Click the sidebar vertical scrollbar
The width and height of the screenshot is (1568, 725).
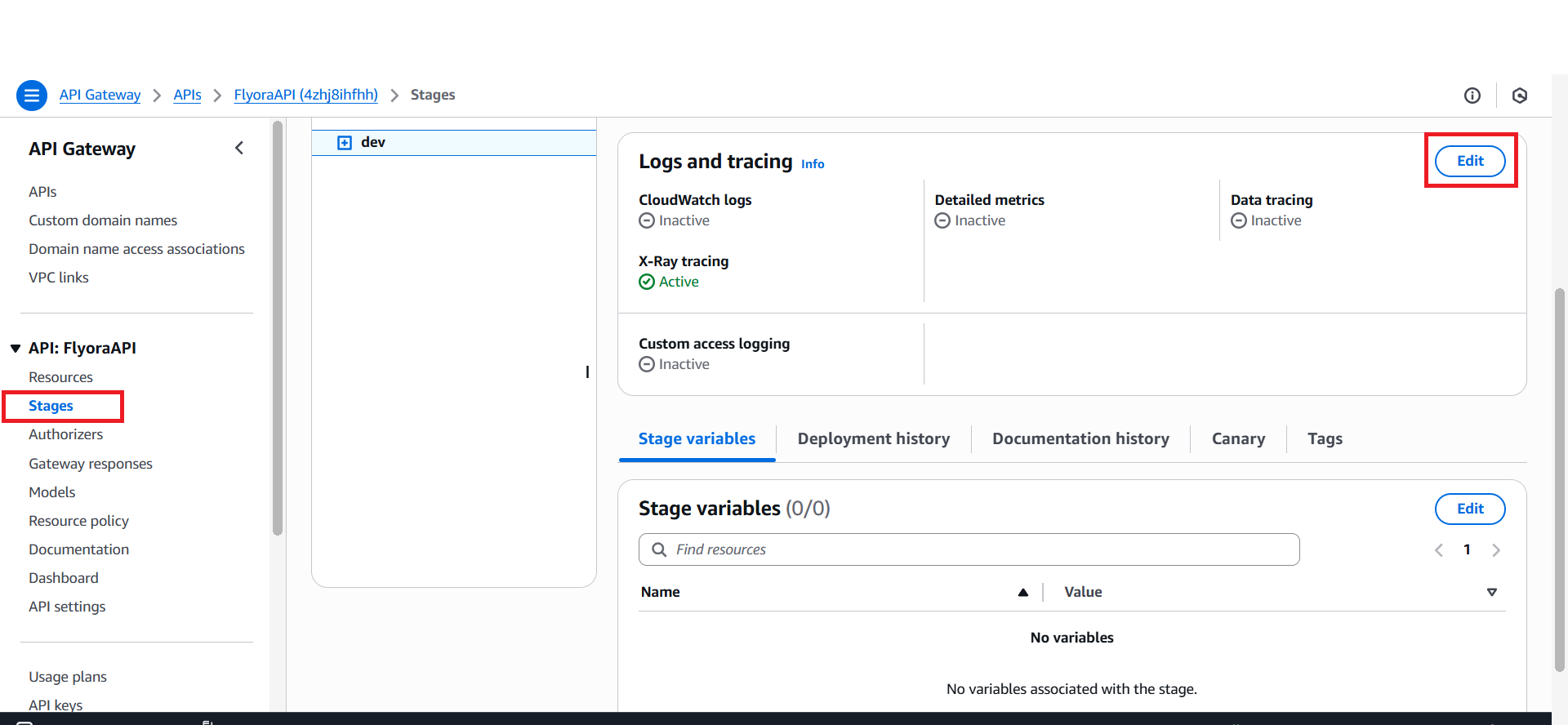278,327
